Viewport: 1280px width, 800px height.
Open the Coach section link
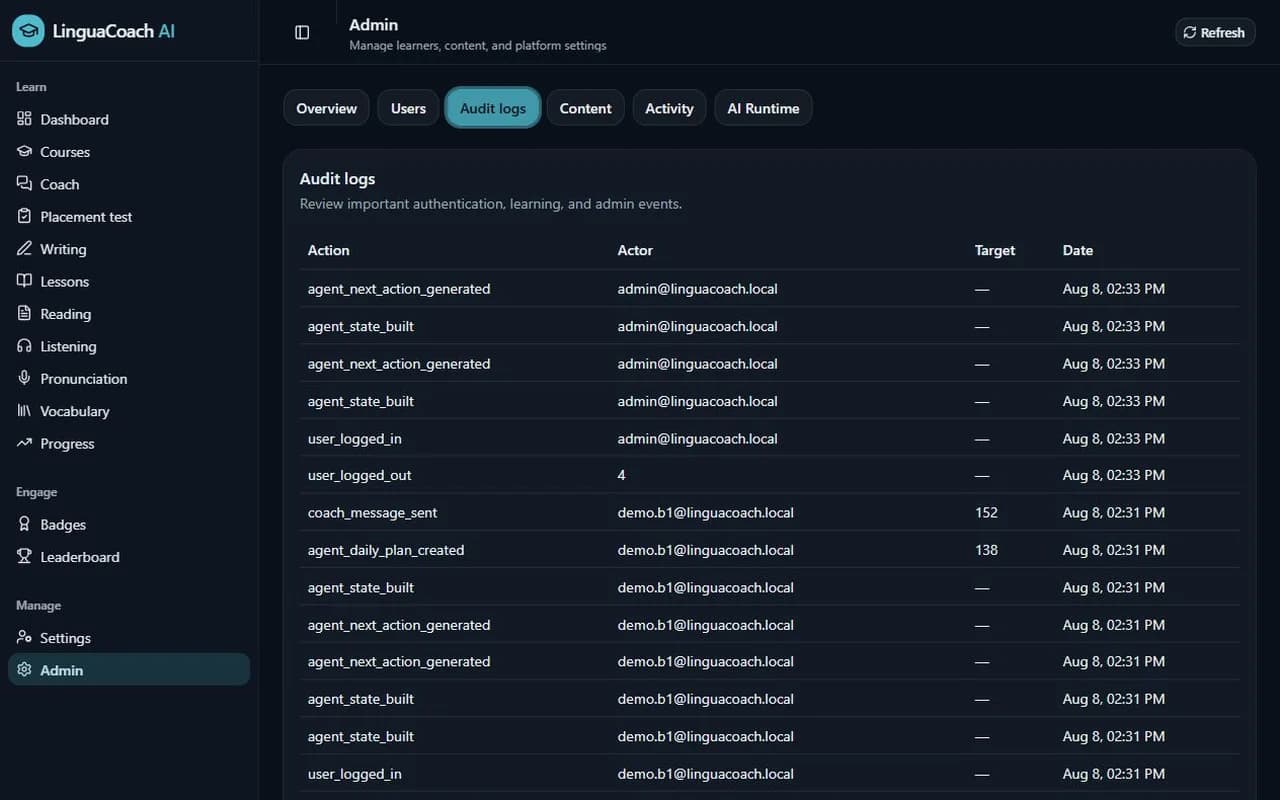point(129,184)
